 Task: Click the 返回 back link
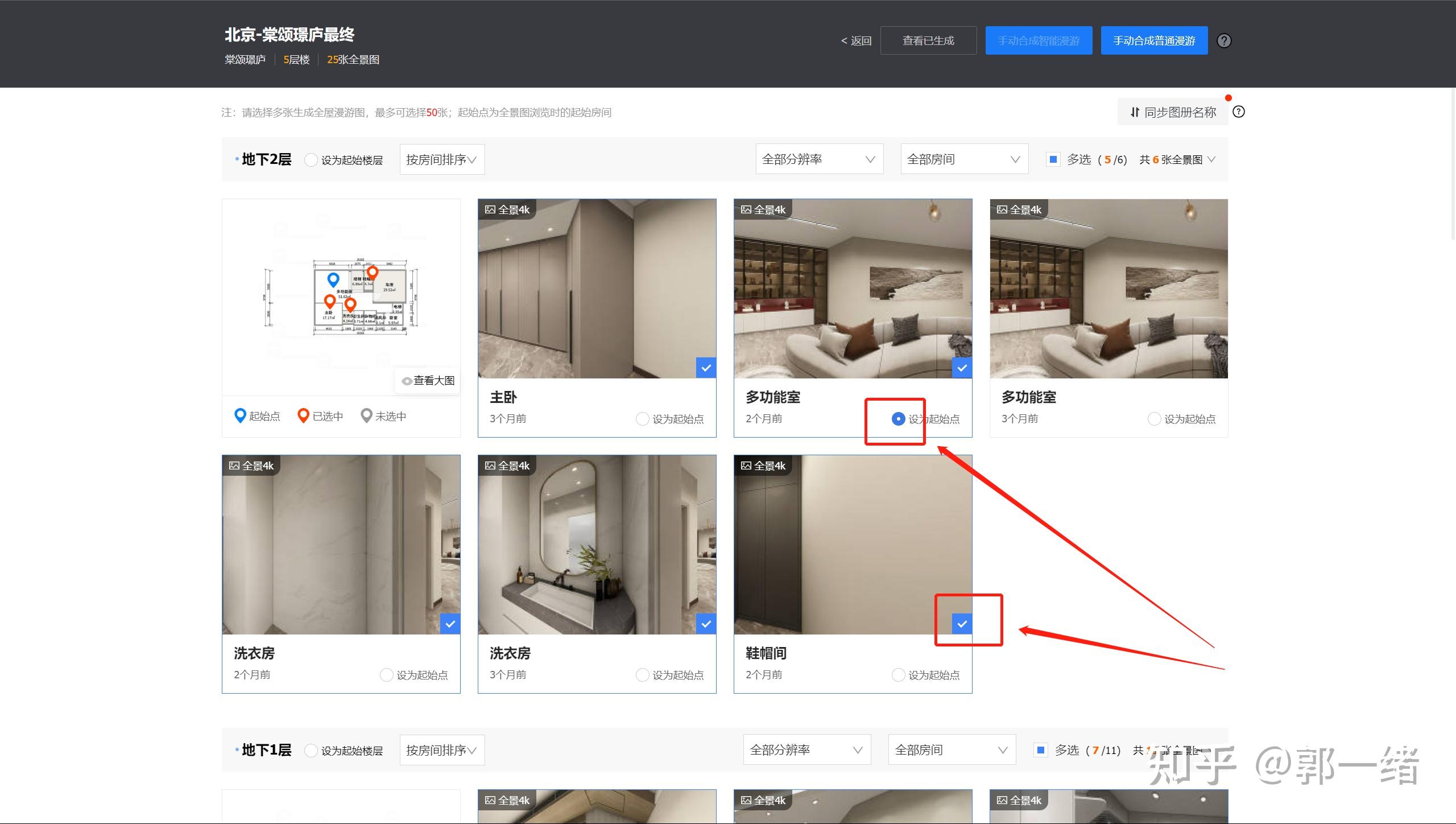(856, 41)
